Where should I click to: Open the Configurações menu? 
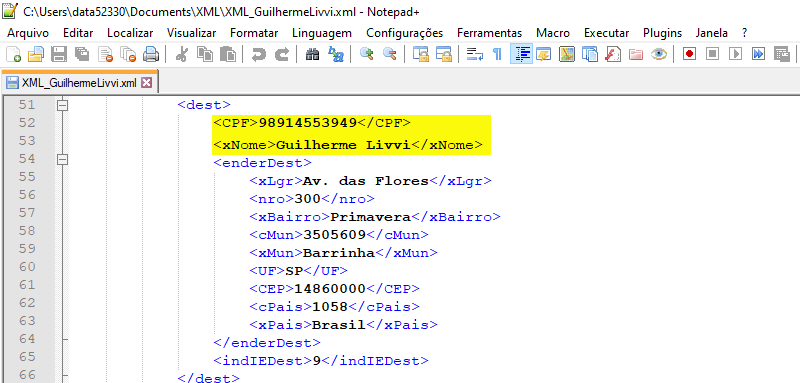(405, 33)
